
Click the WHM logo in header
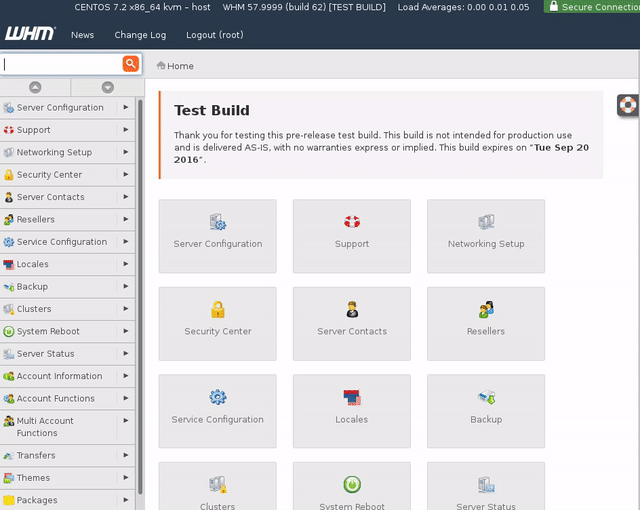(x=30, y=33)
